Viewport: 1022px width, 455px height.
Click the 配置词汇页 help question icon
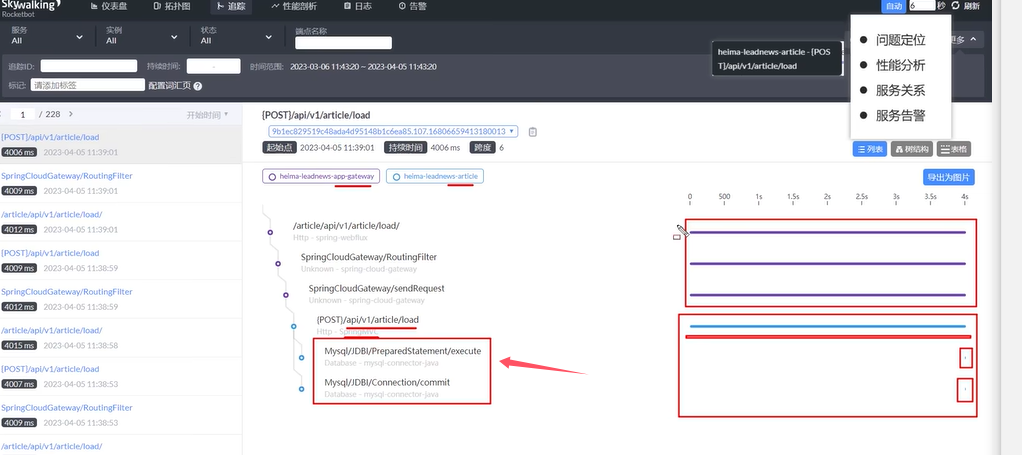tap(197, 86)
